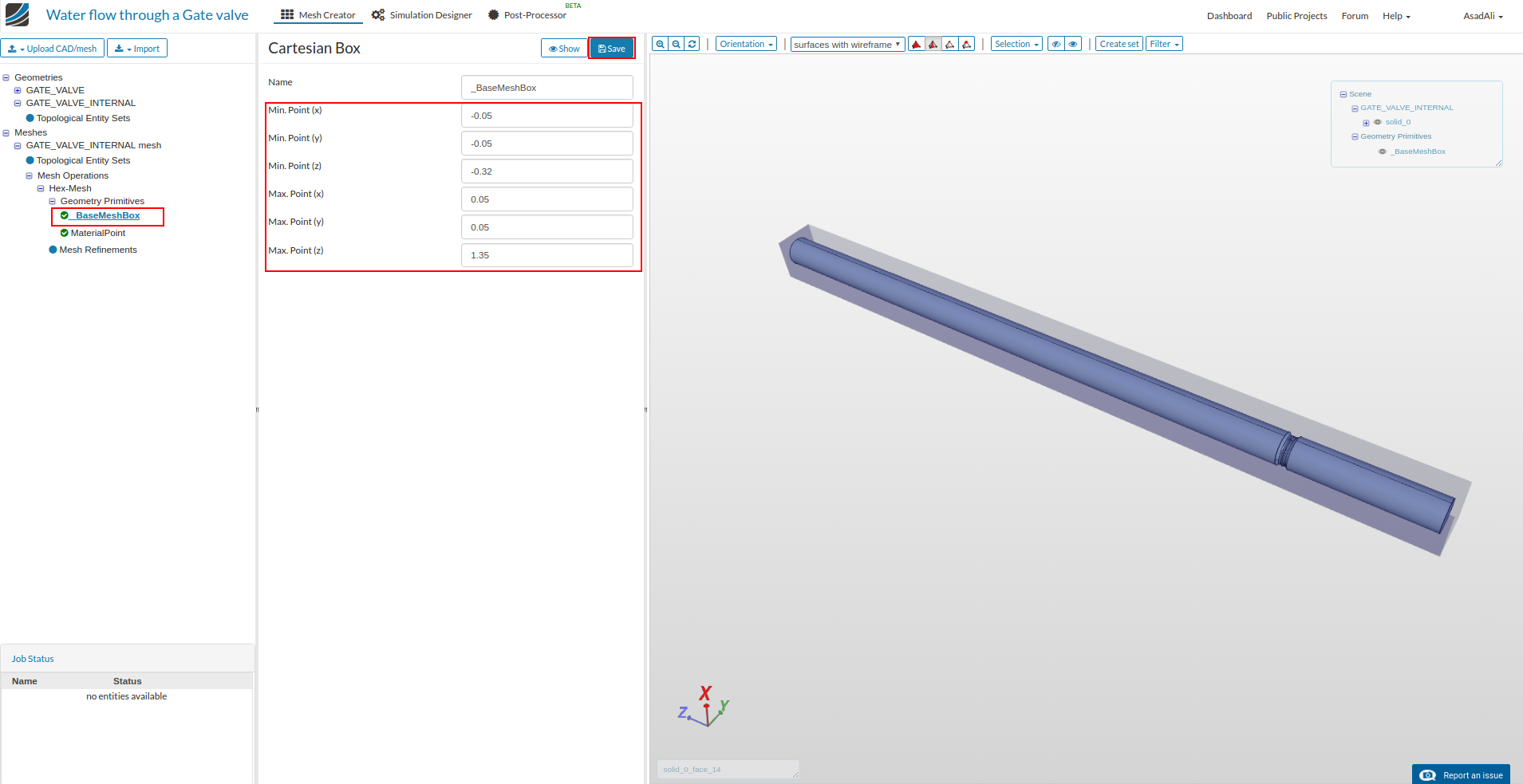Expand solid_0 in the scene tree
This screenshot has width=1523, height=784.
click(1366, 123)
